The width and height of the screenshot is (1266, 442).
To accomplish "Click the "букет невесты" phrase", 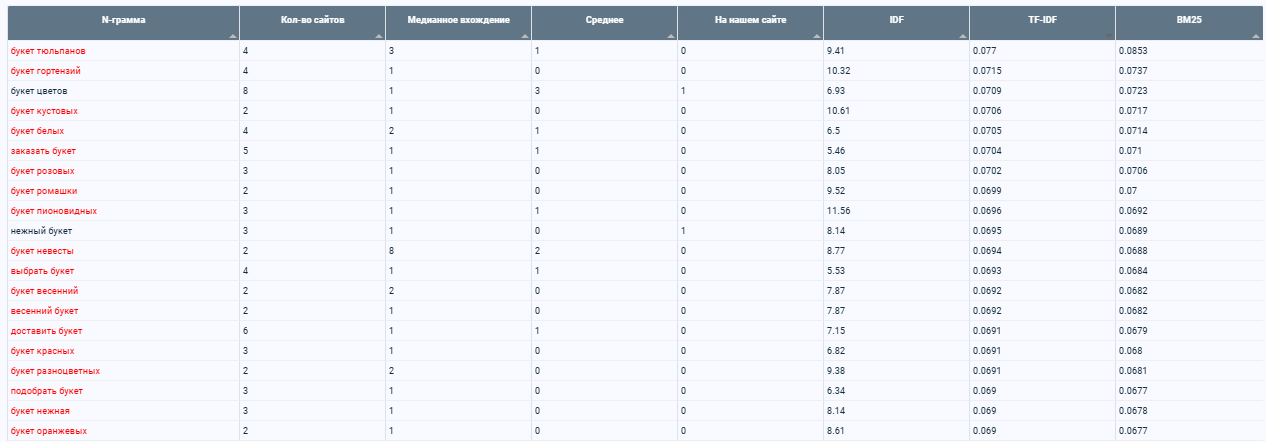I will pos(41,251).
